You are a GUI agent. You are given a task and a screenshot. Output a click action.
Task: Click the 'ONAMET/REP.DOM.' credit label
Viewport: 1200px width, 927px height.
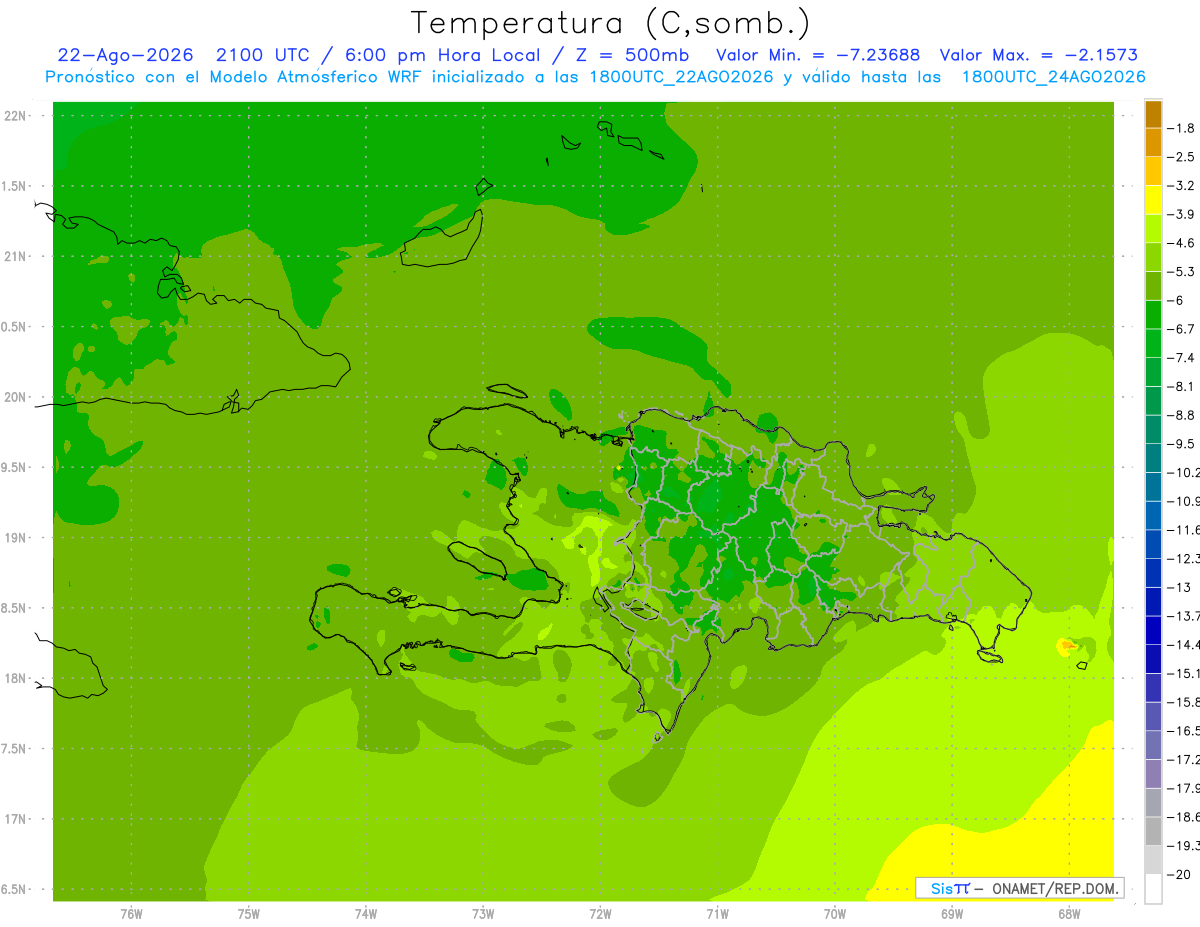point(1055,888)
